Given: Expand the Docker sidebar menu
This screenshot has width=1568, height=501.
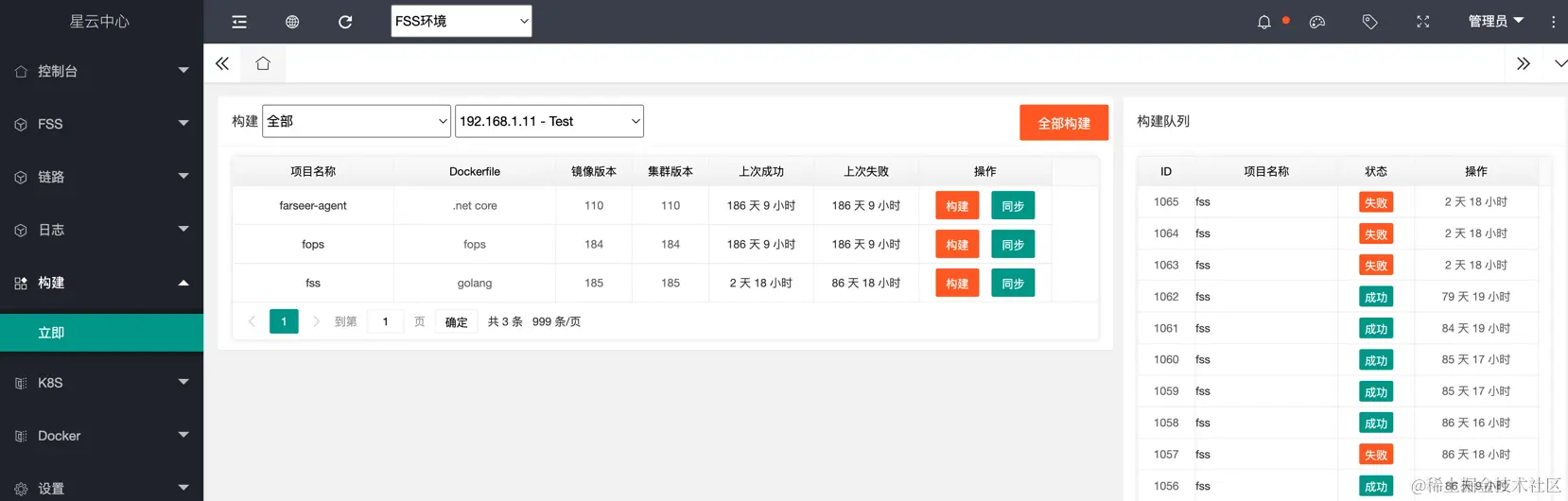Looking at the screenshot, I should point(183,435).
